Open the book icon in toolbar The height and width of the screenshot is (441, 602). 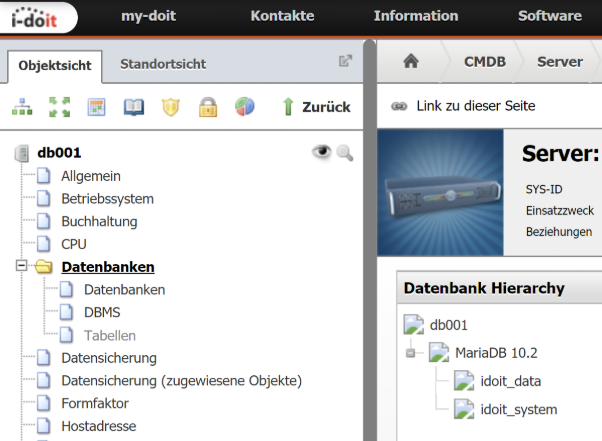click(133, 106)
